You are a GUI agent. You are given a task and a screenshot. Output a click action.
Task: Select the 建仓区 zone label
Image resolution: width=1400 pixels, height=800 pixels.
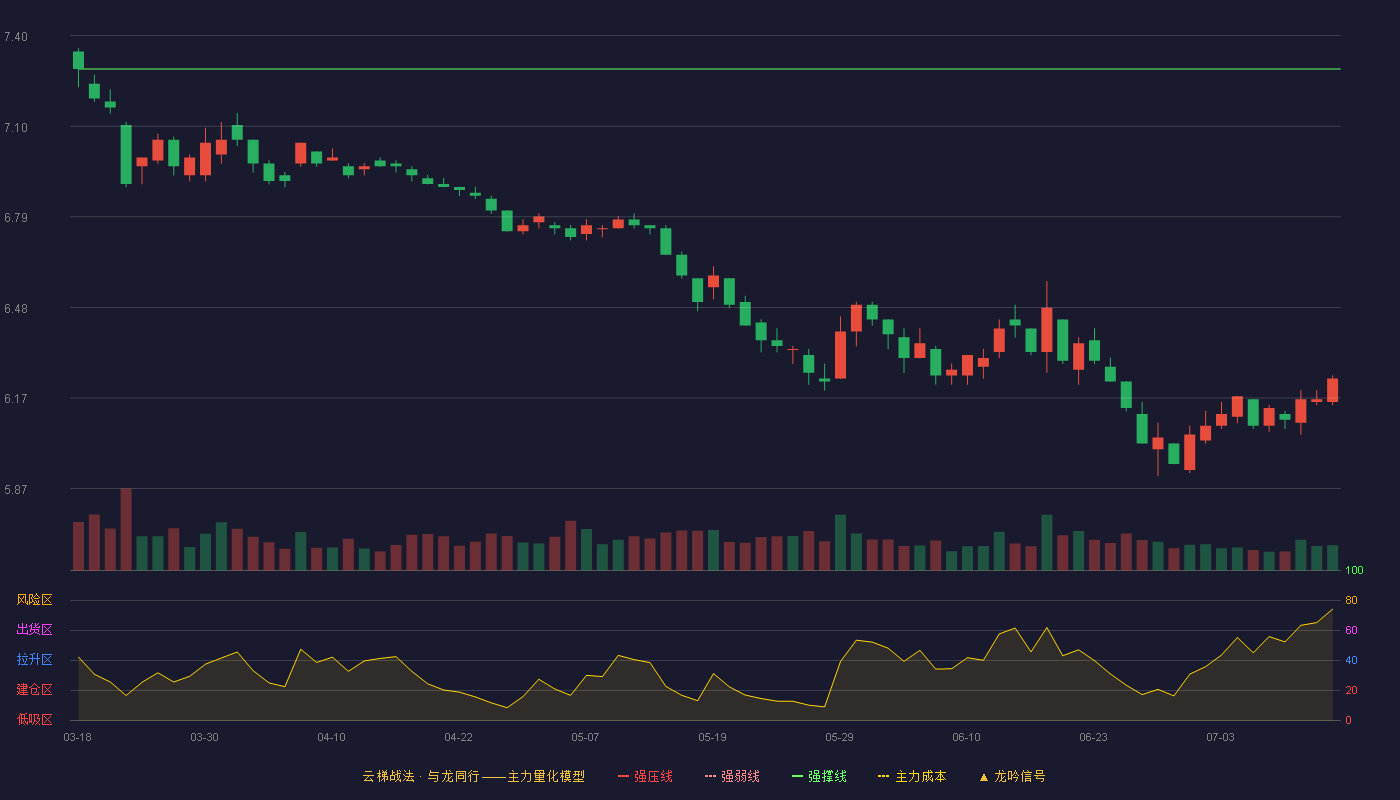(34, 690)
